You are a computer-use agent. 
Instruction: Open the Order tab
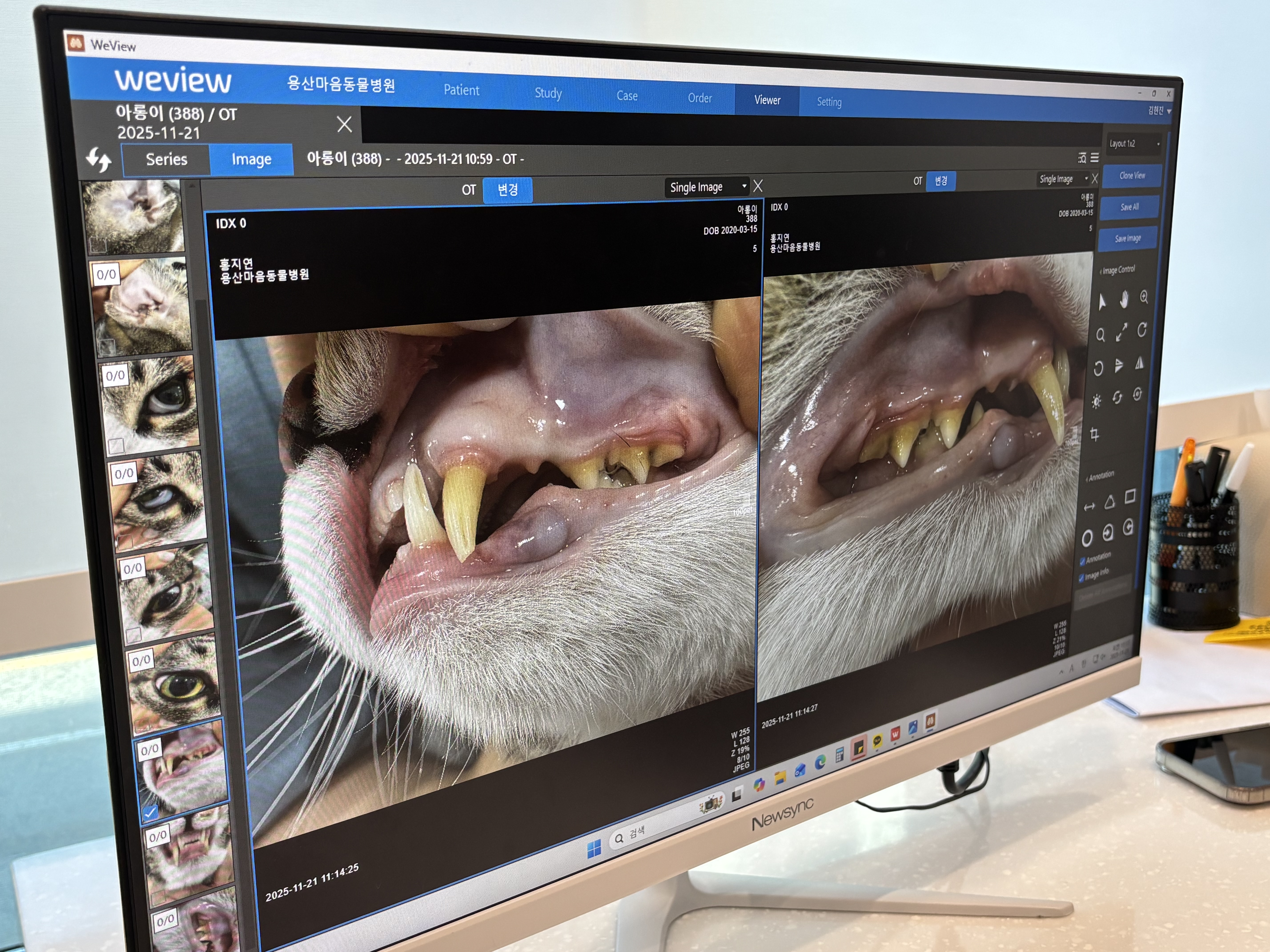pos(700,98)
